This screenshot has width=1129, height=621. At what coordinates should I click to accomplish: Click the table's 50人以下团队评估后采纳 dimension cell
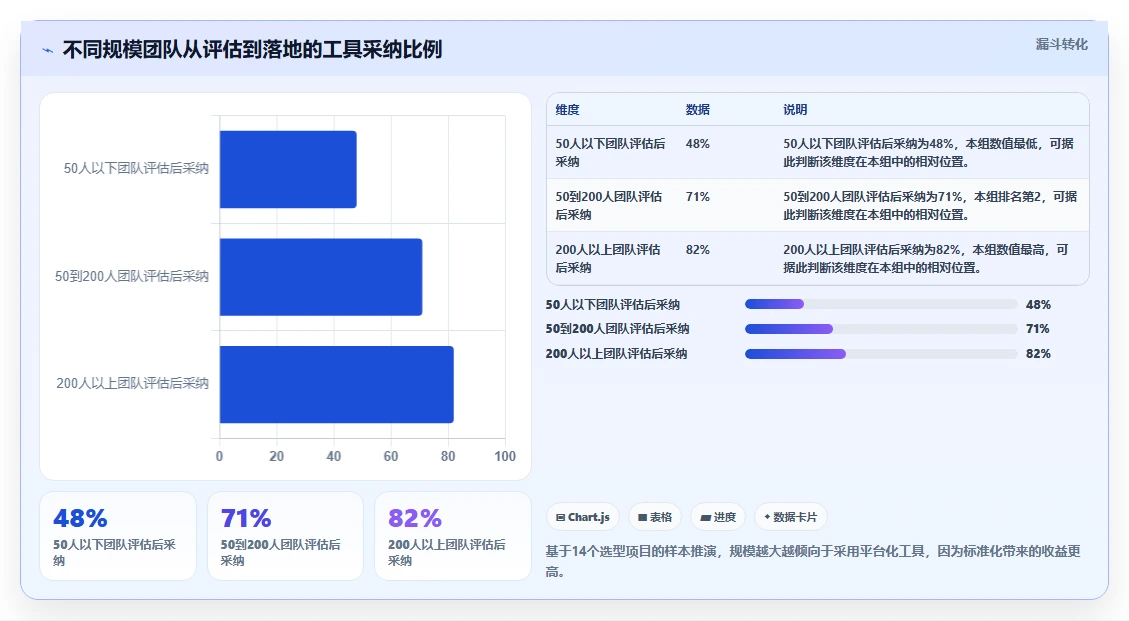[x=611, y=153]
